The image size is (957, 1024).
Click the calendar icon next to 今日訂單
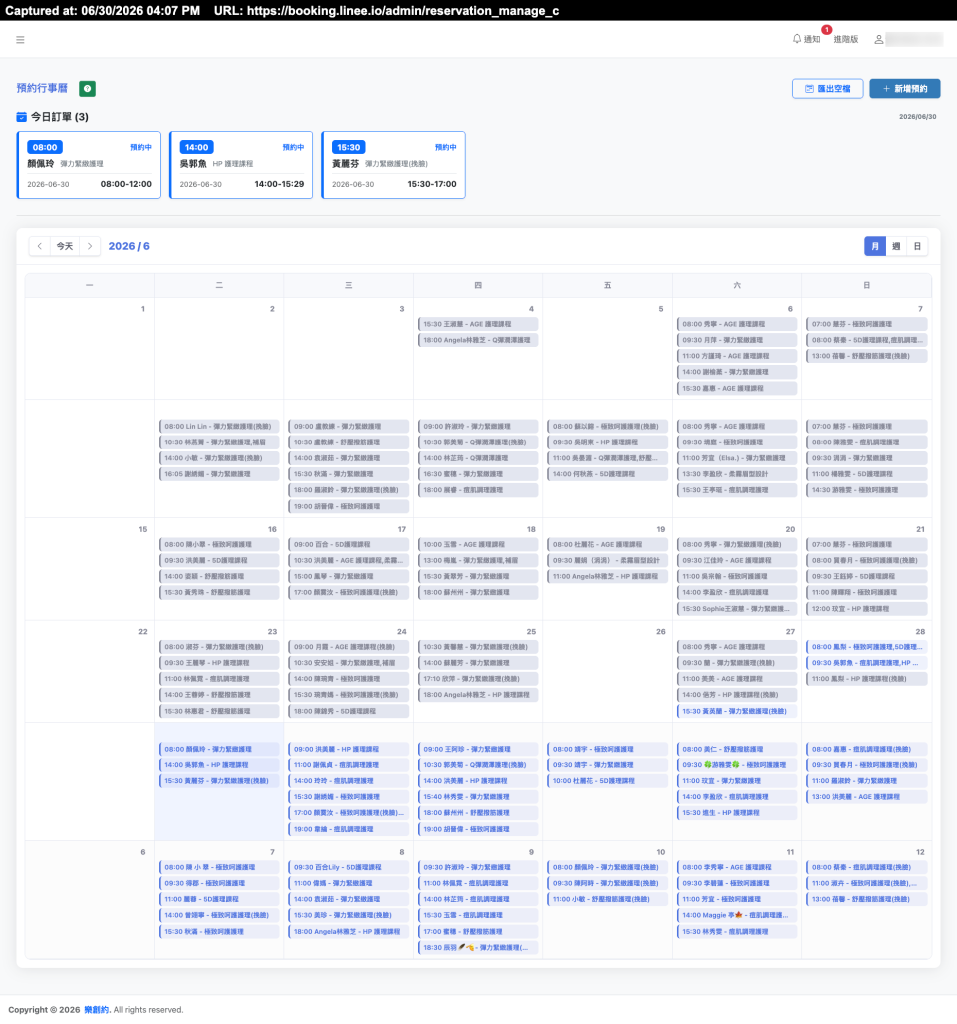(22, 117)
